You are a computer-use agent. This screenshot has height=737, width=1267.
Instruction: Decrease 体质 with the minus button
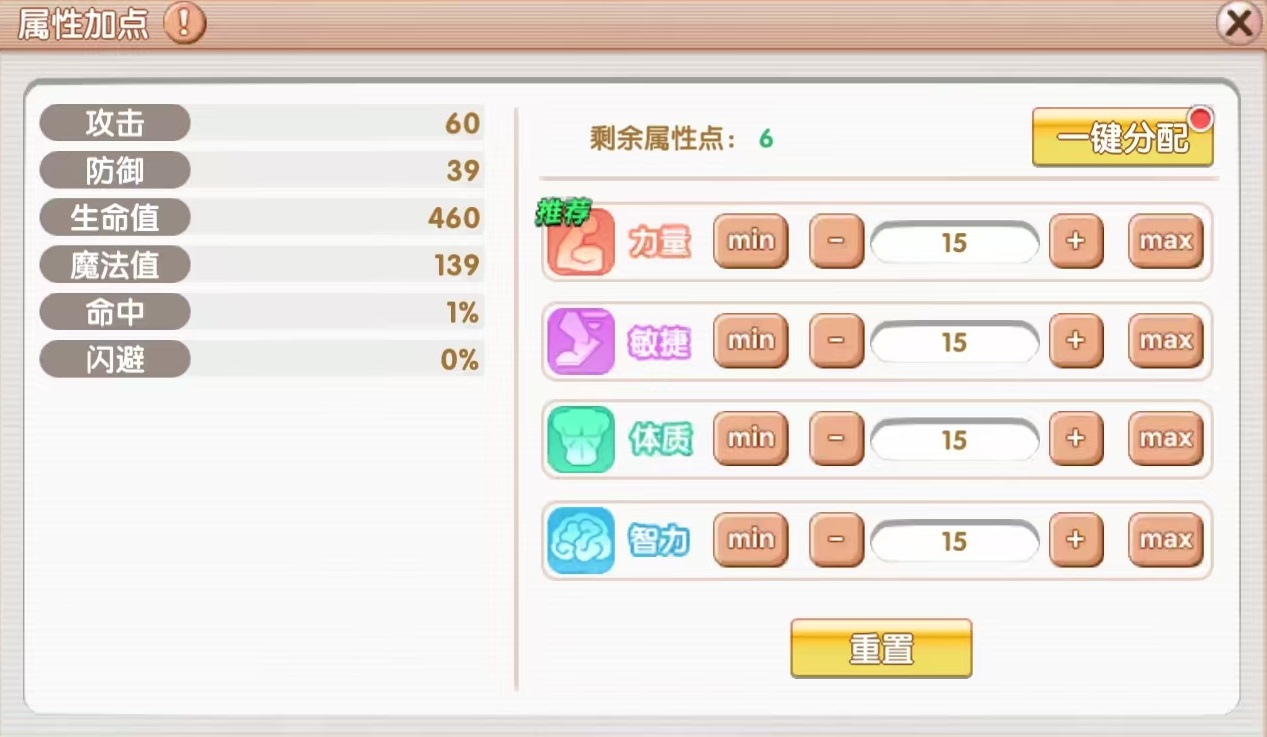(x=836, y=439)
